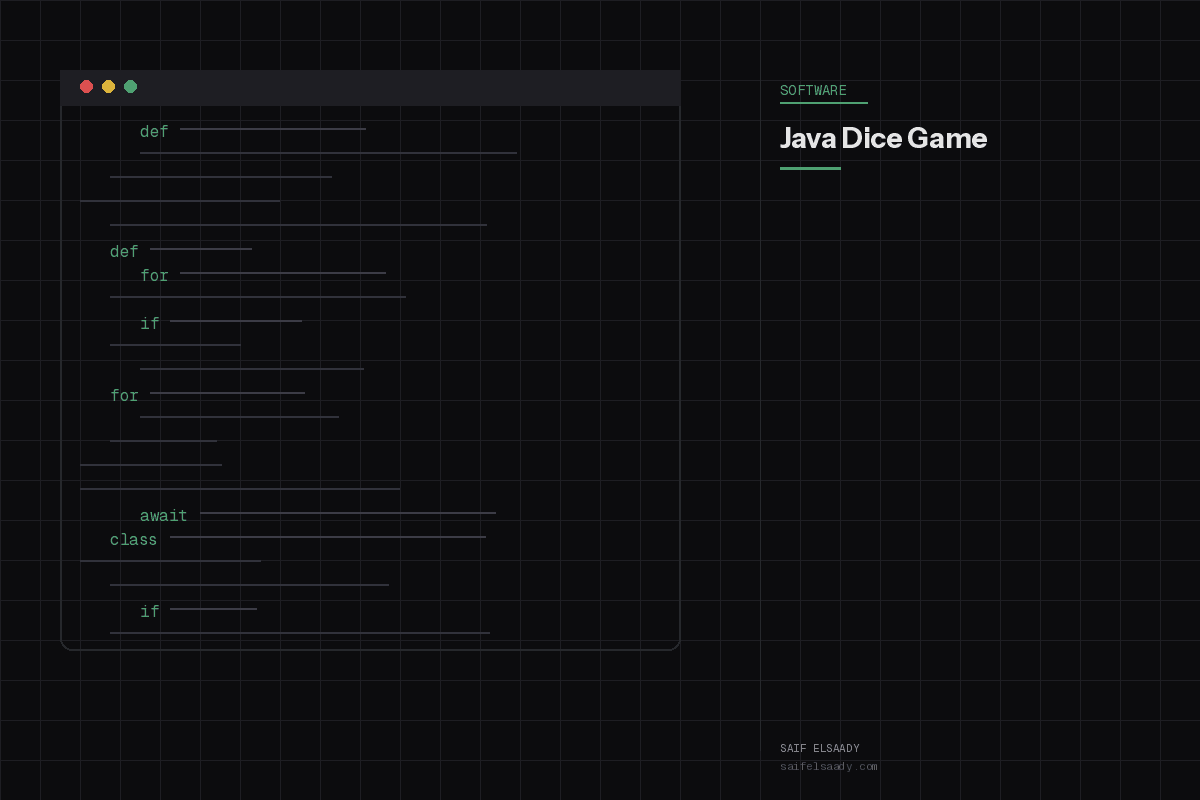
Task: Click the 'Java Dice Game' heading
Action: point(883,139)
